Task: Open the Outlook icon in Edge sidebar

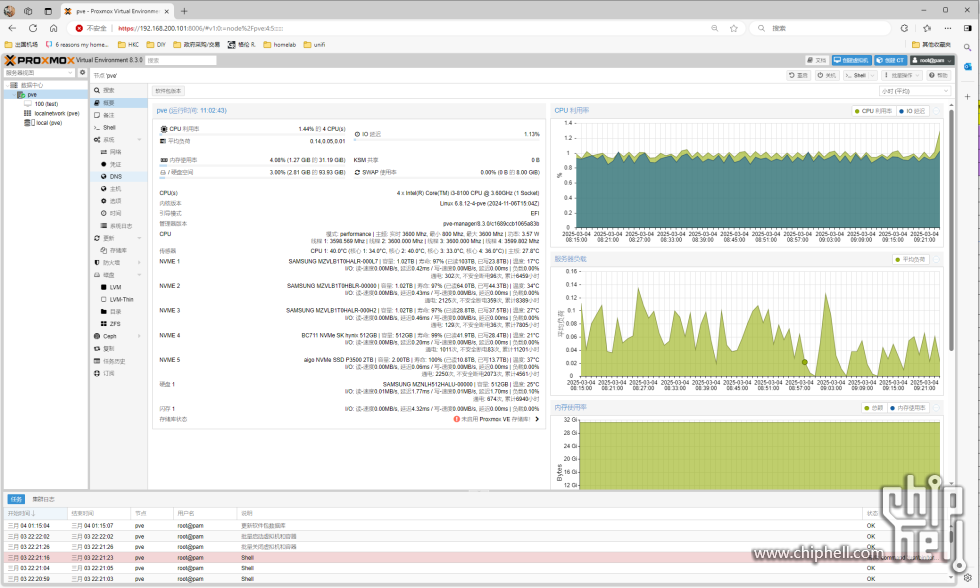Action: [968, 66]
